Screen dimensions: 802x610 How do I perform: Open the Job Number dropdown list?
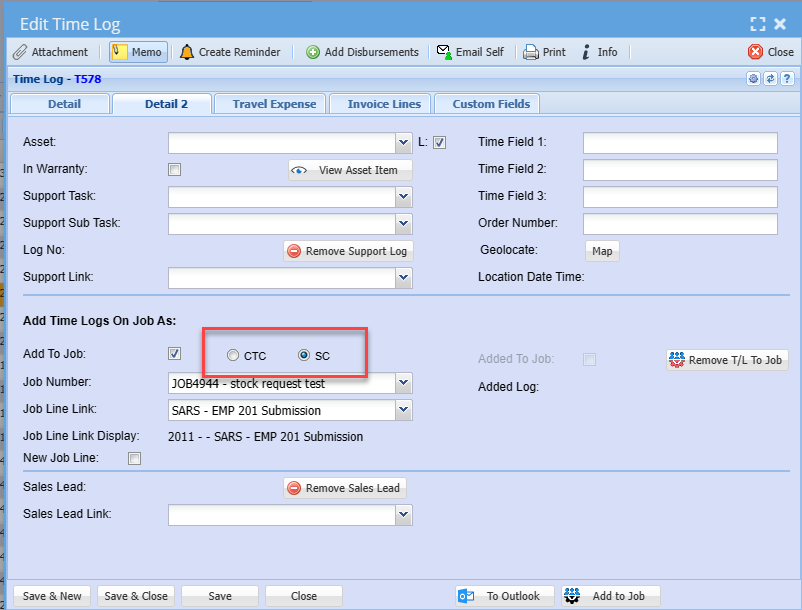pyautogui.click(x=403, y=383)
